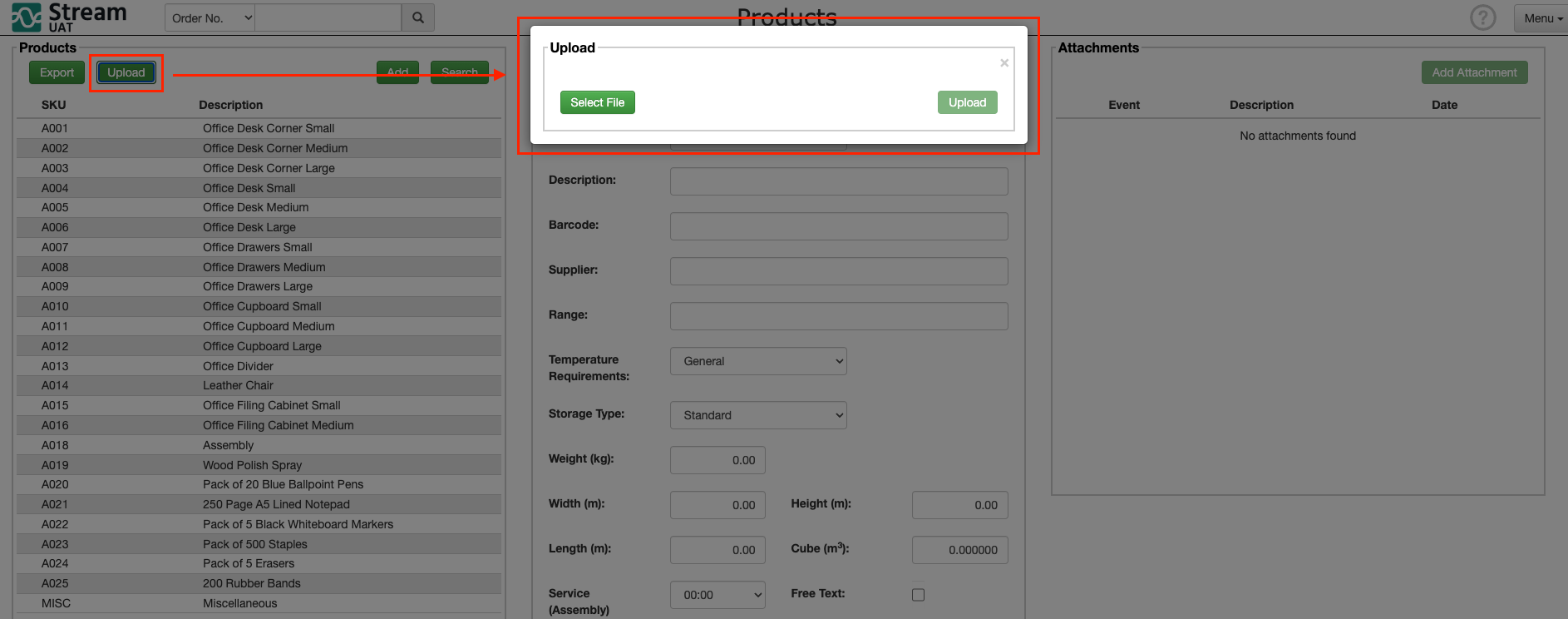
Task: Click the Description input field
Action: 839,181
